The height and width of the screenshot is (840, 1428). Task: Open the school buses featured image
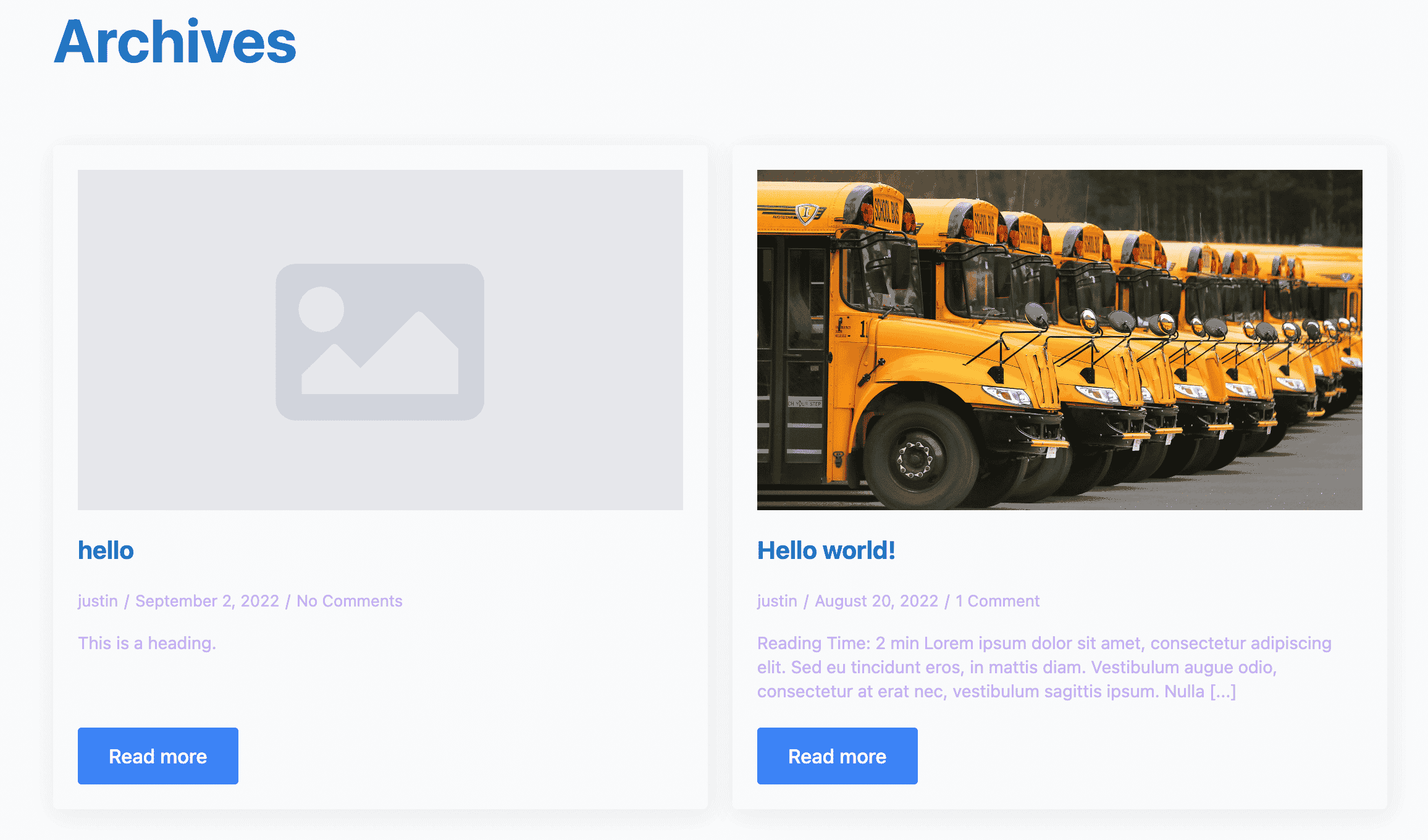point(1060,340)
